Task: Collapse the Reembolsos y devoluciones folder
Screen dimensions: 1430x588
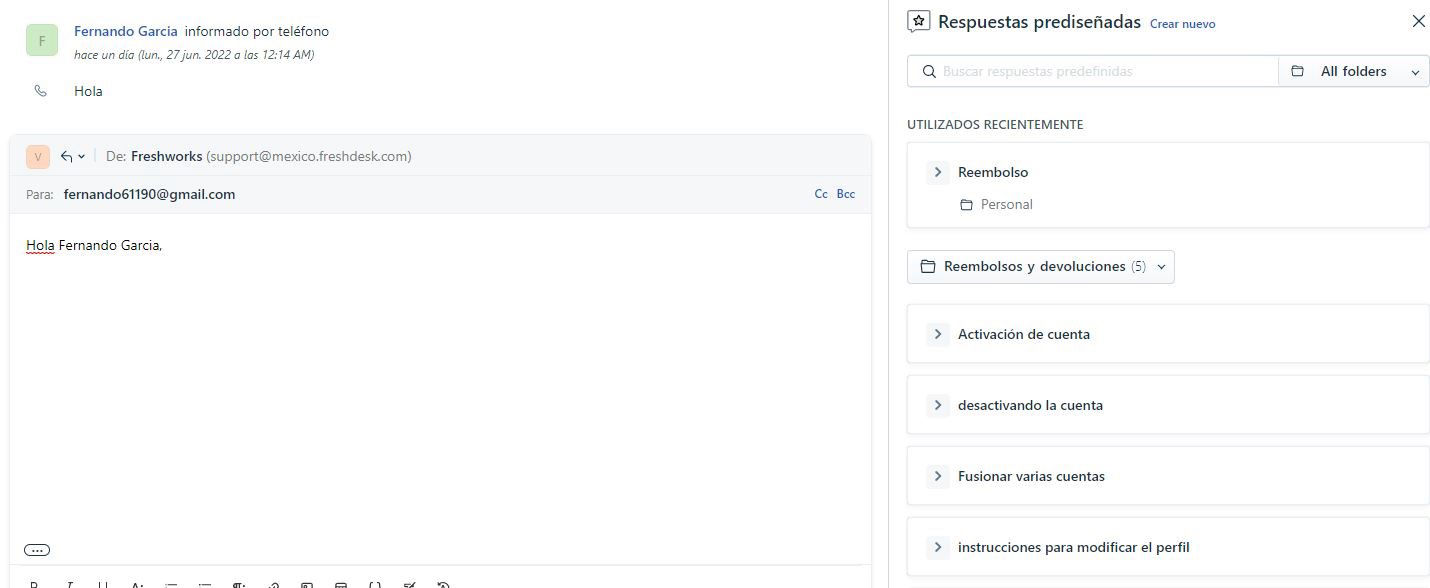Action: 1161,266
